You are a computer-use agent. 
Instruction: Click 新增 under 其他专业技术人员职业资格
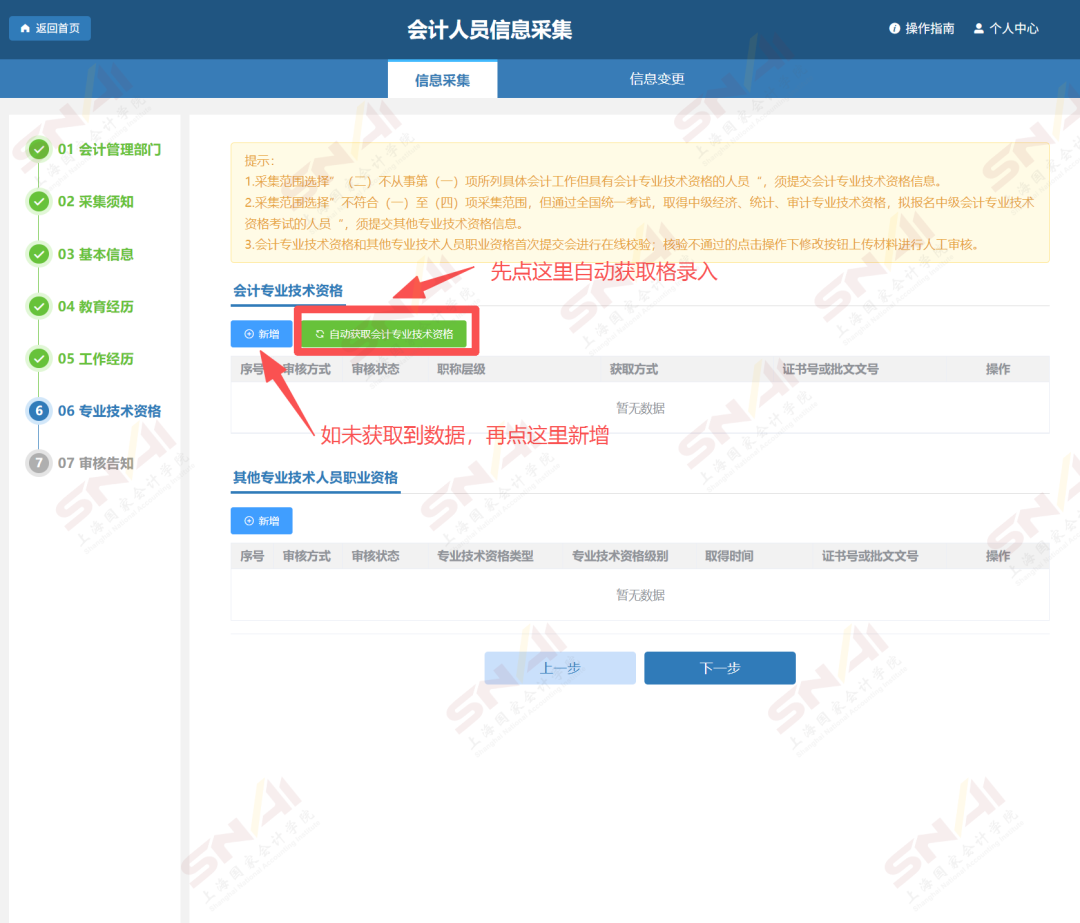tap(261, 521)
